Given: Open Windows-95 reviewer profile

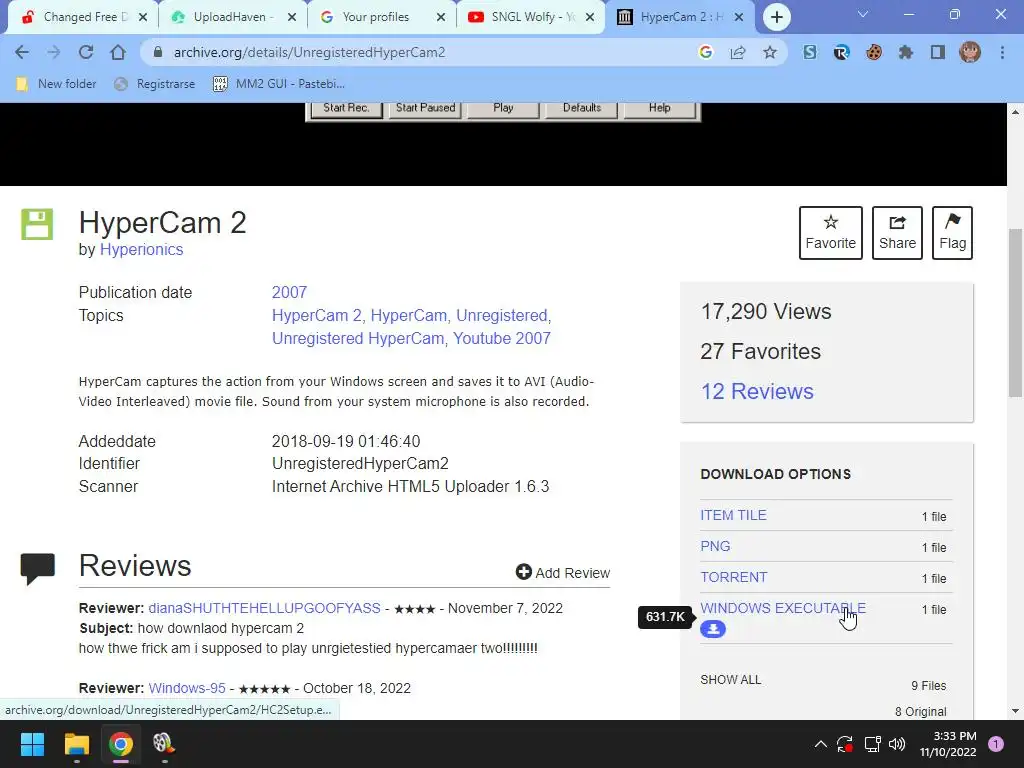Looking at the screenshot, I should [x=187, y=688].
